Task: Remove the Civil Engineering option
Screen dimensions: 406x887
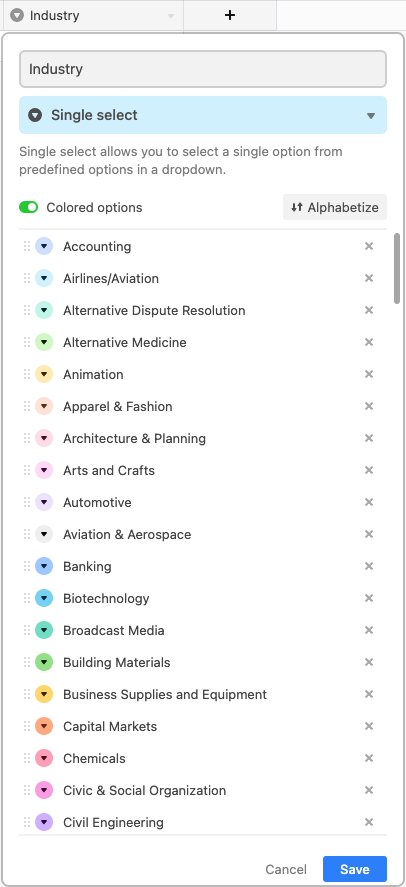Action: tap(369, 823)
